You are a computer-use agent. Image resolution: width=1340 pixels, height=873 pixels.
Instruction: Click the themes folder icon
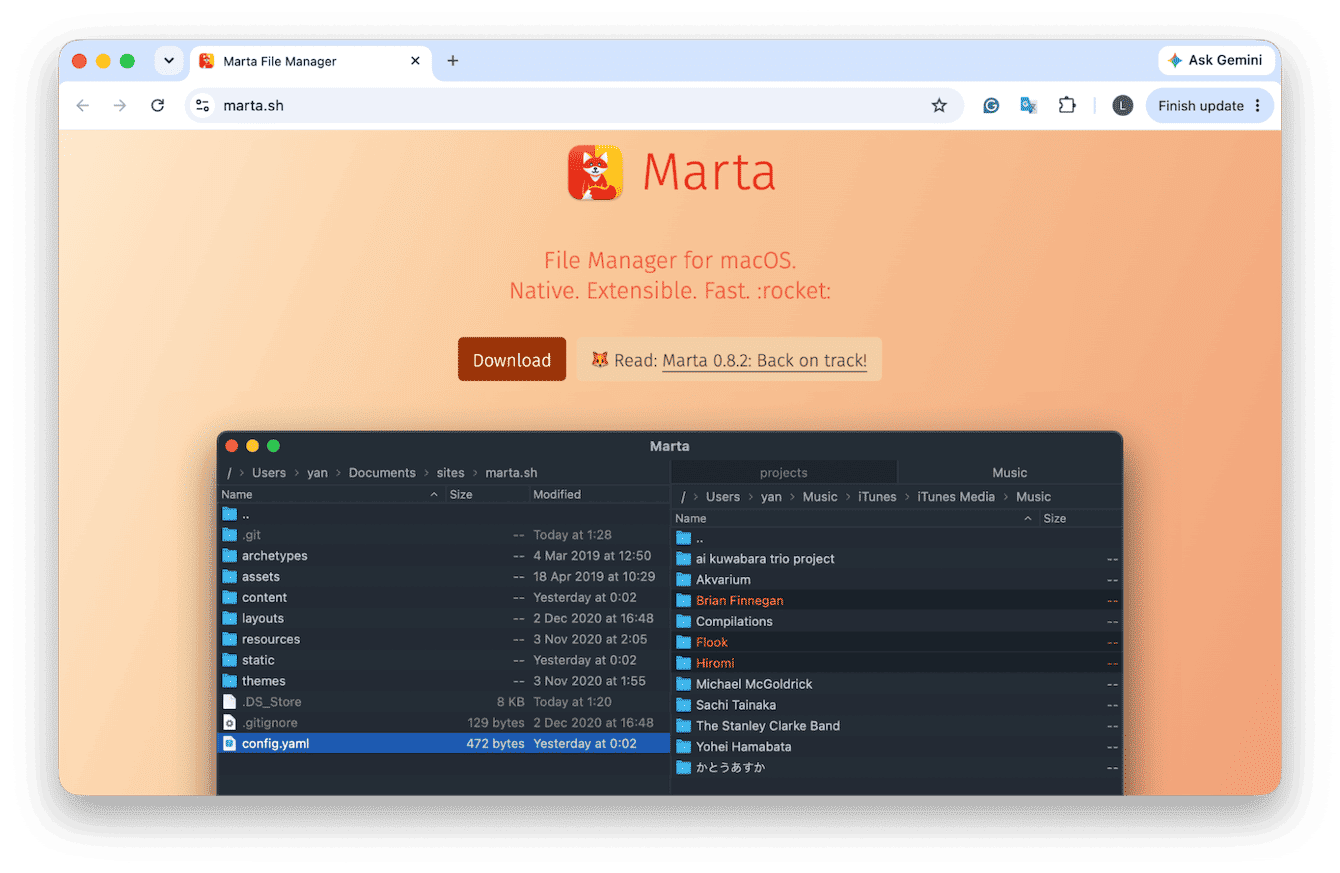229,681
